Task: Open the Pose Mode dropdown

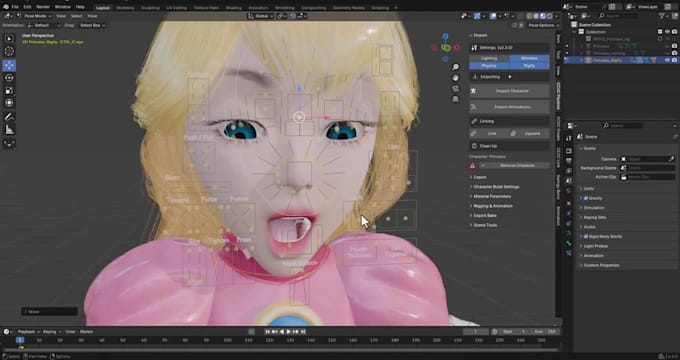Action: click(34, 16)
